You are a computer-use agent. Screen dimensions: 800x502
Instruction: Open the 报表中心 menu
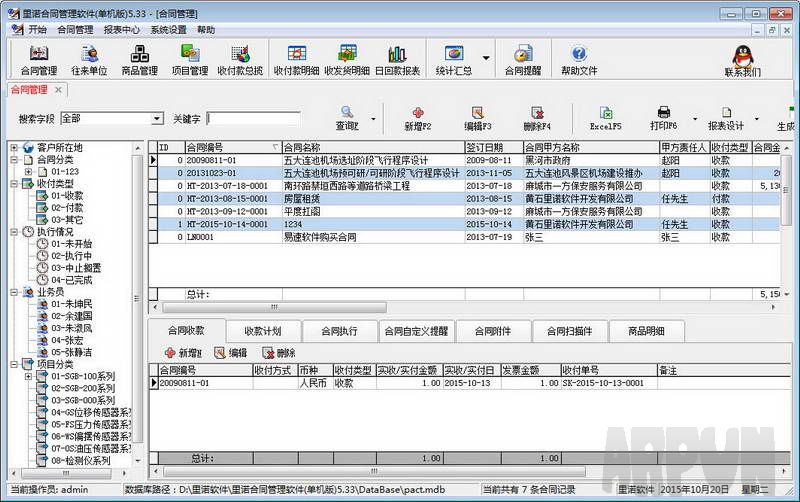tap(121, 30)
